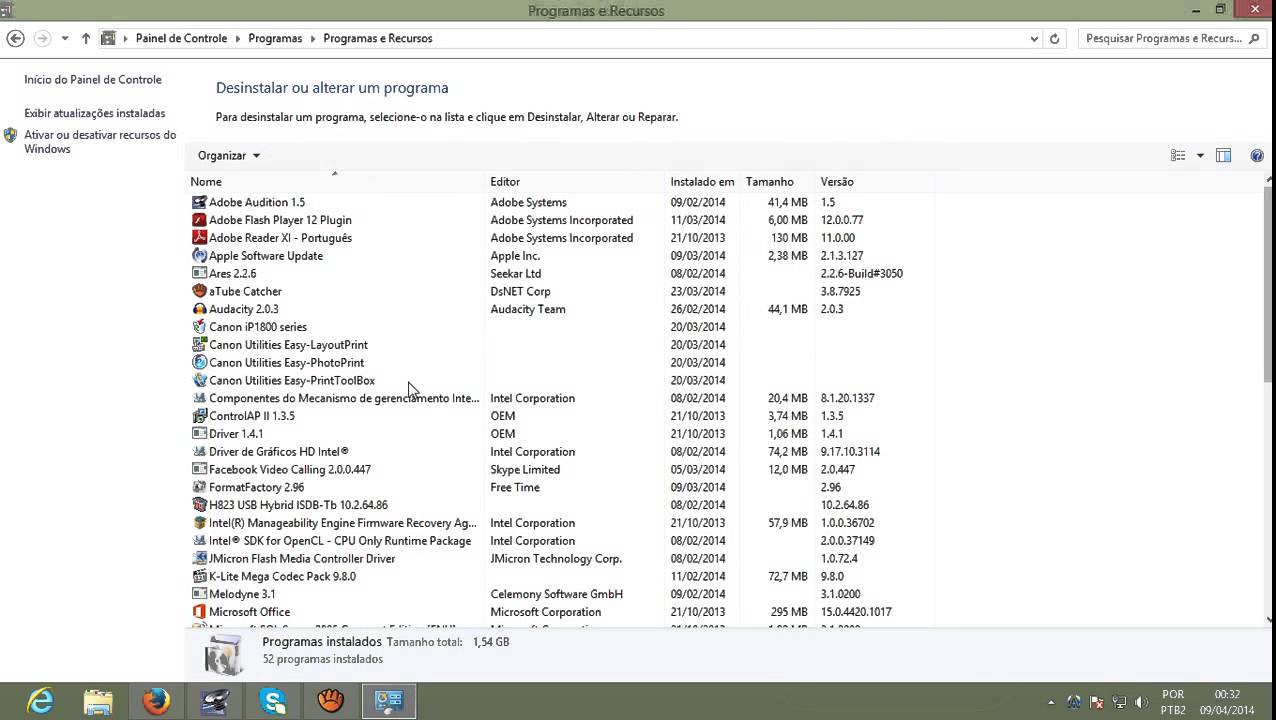The height and width of the screenshot is (720, 1276).
Task: Click the Canon iP1800 series icon
Action: pos(199,327)
